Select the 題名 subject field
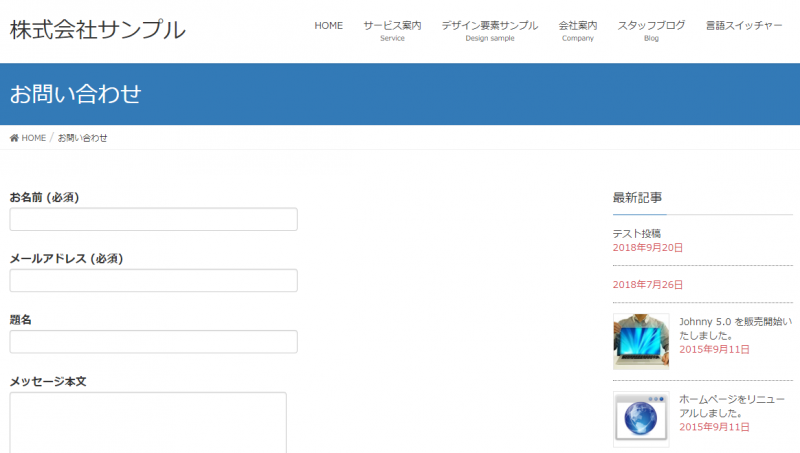This screenshot has width=800, height=453. click(153, 342)
